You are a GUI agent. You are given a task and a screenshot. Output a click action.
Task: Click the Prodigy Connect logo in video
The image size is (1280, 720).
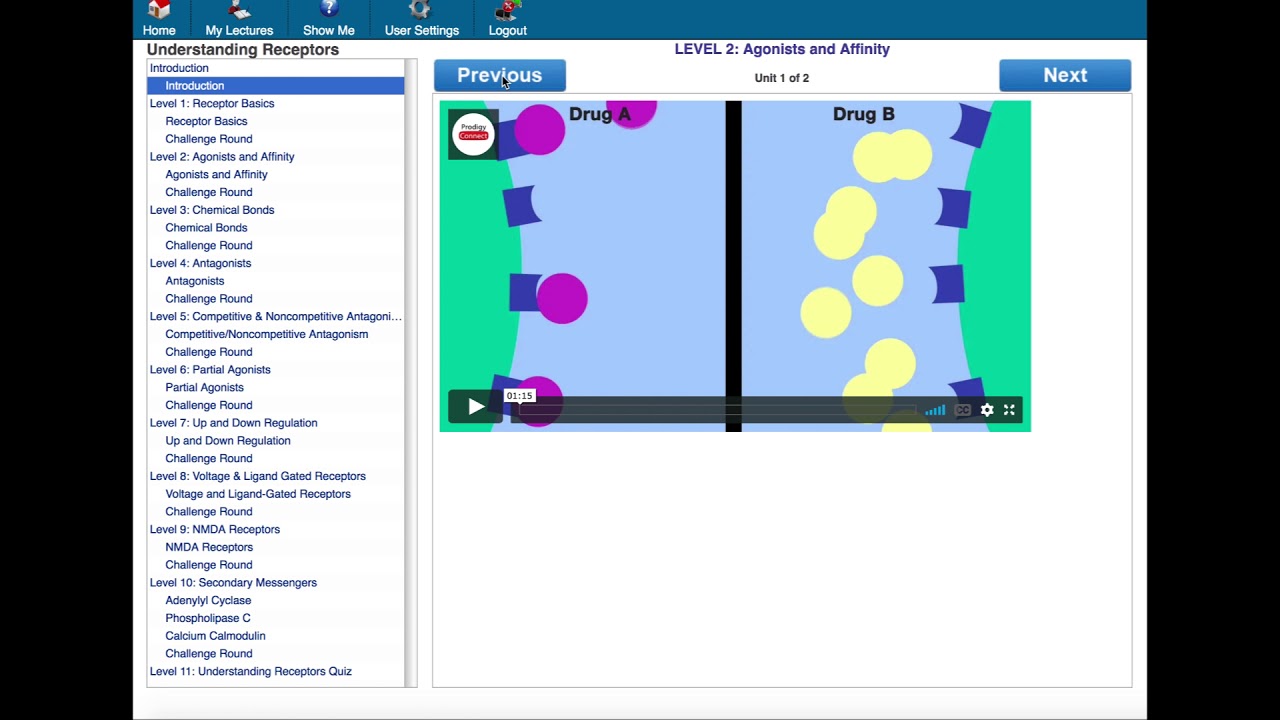pos(473,134)
